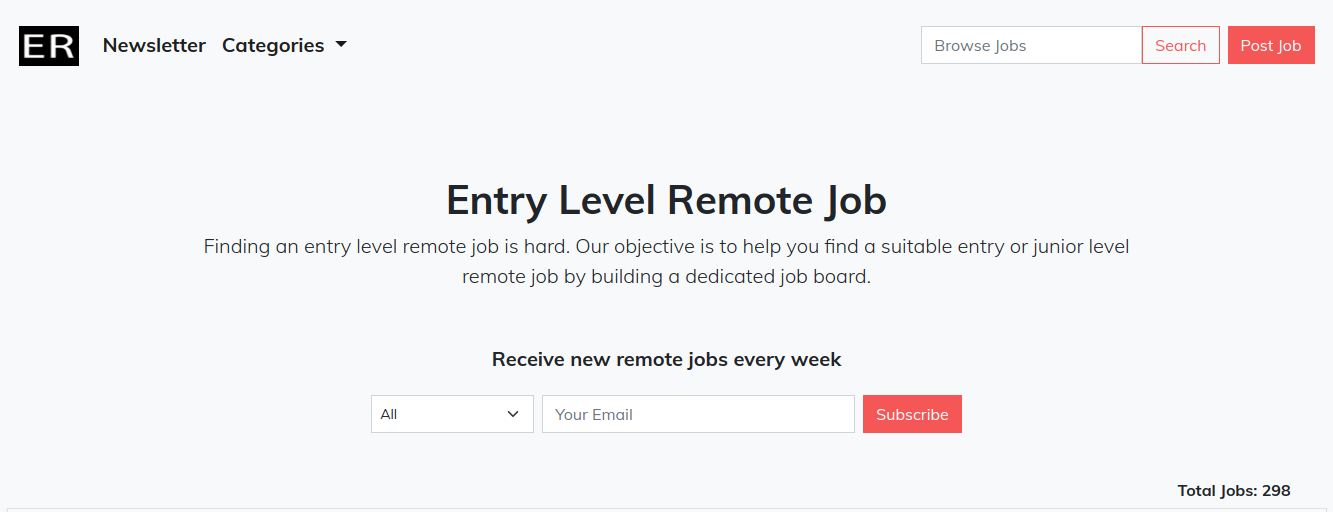Click into the Your Email field
Image resolution: width=1333 pixels, height=512 pixels.
point(698,414)
